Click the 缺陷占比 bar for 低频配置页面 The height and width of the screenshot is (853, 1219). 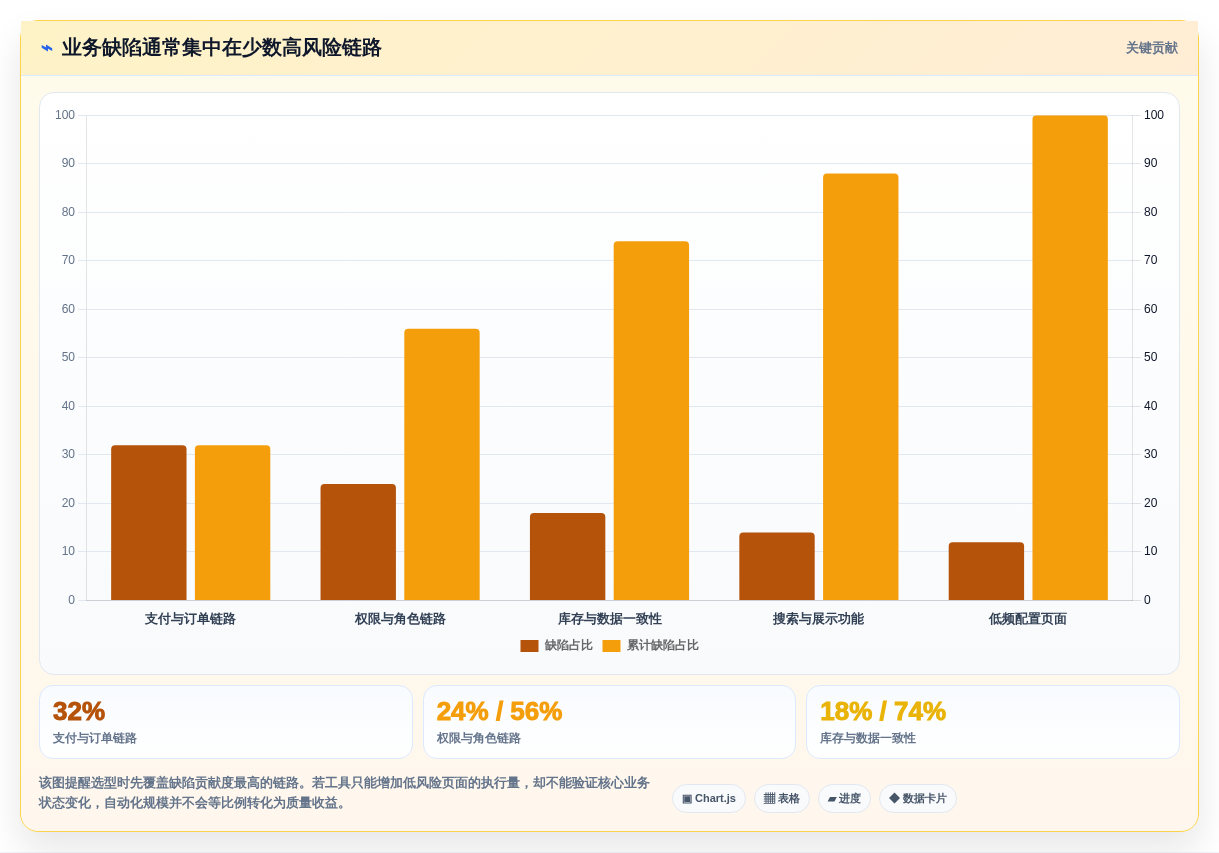[x=986, y=571]
